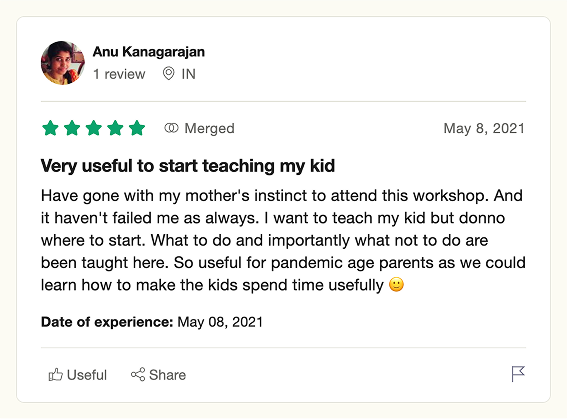
Task: Click the review body paragraph text
Action: coord(283,240)
